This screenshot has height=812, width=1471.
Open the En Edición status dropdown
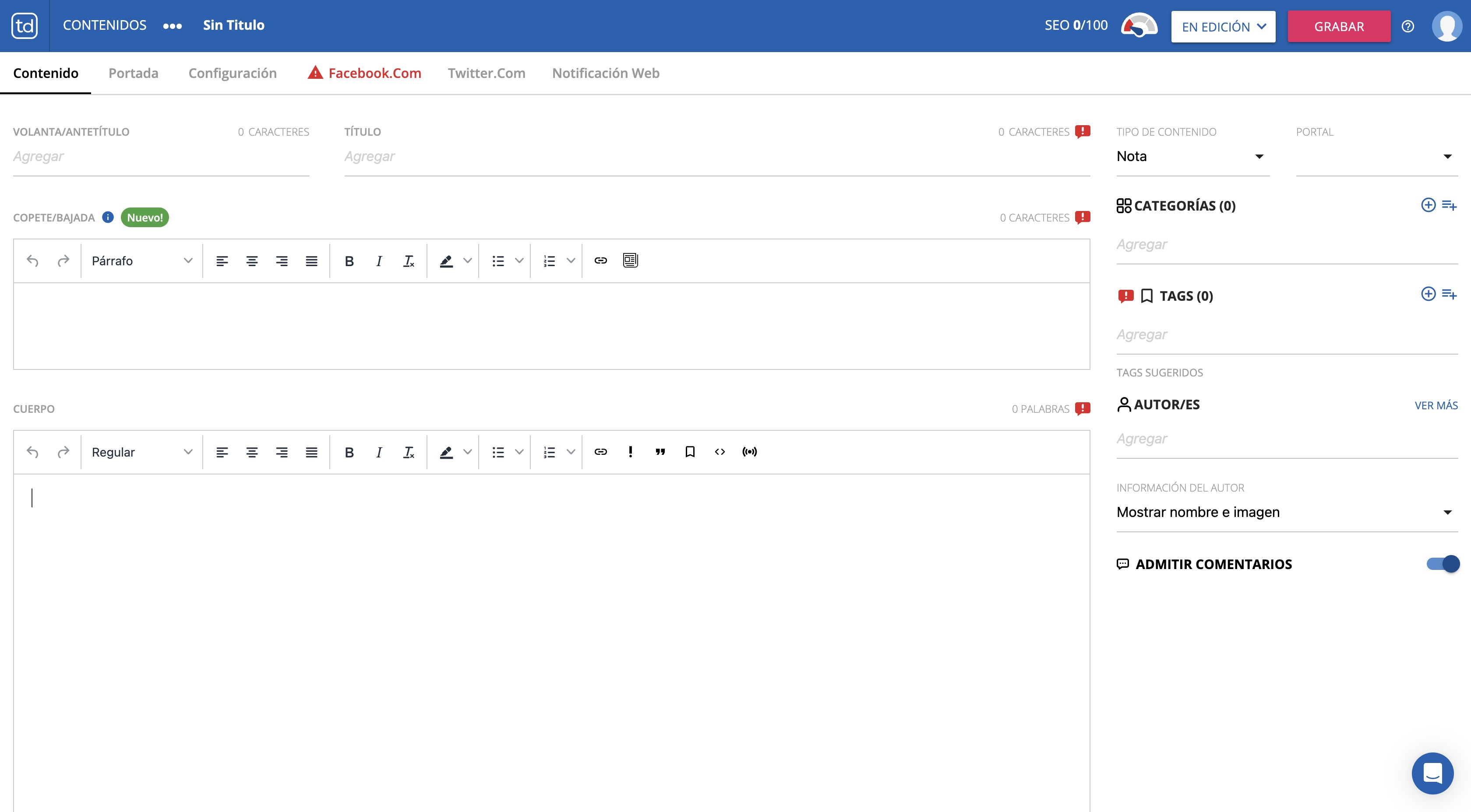point(1223,27)
